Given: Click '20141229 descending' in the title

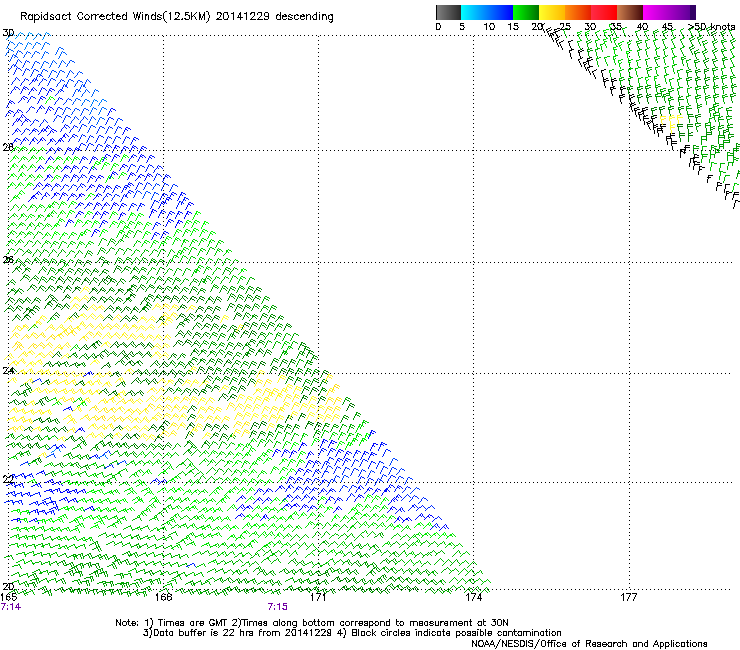Looking at the screenshot, I should tap(275, 17).
